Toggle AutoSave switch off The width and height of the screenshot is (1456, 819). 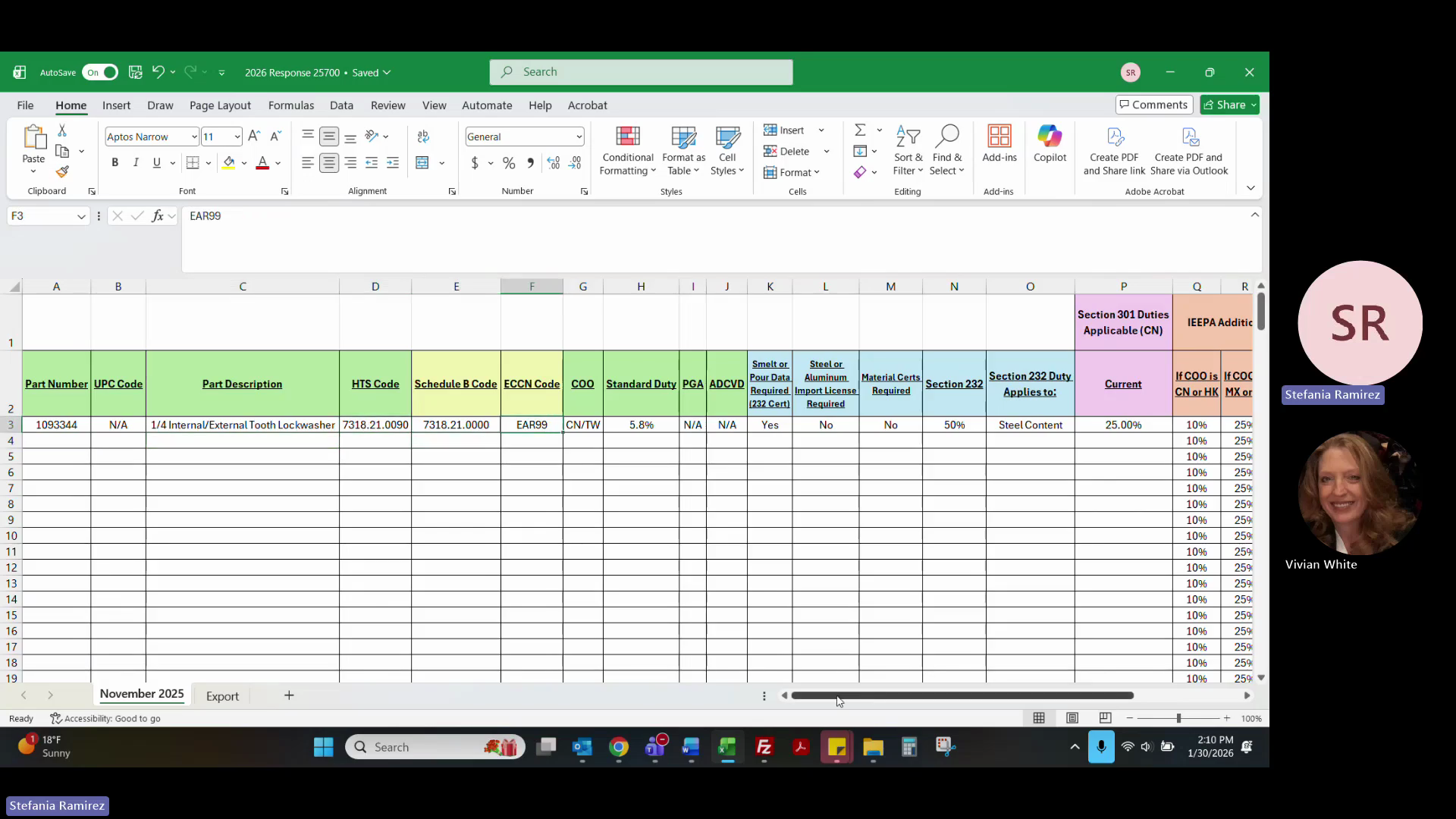100,72
